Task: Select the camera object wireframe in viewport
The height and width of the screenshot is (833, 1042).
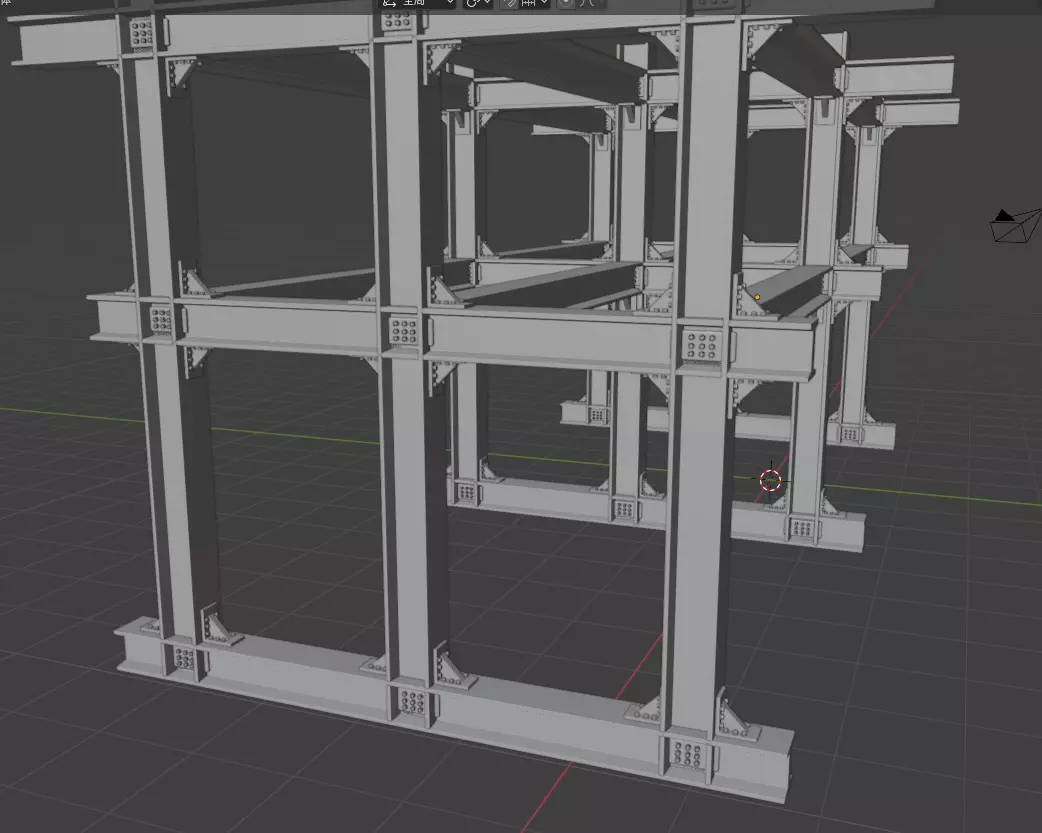Action: (1015, 226)
